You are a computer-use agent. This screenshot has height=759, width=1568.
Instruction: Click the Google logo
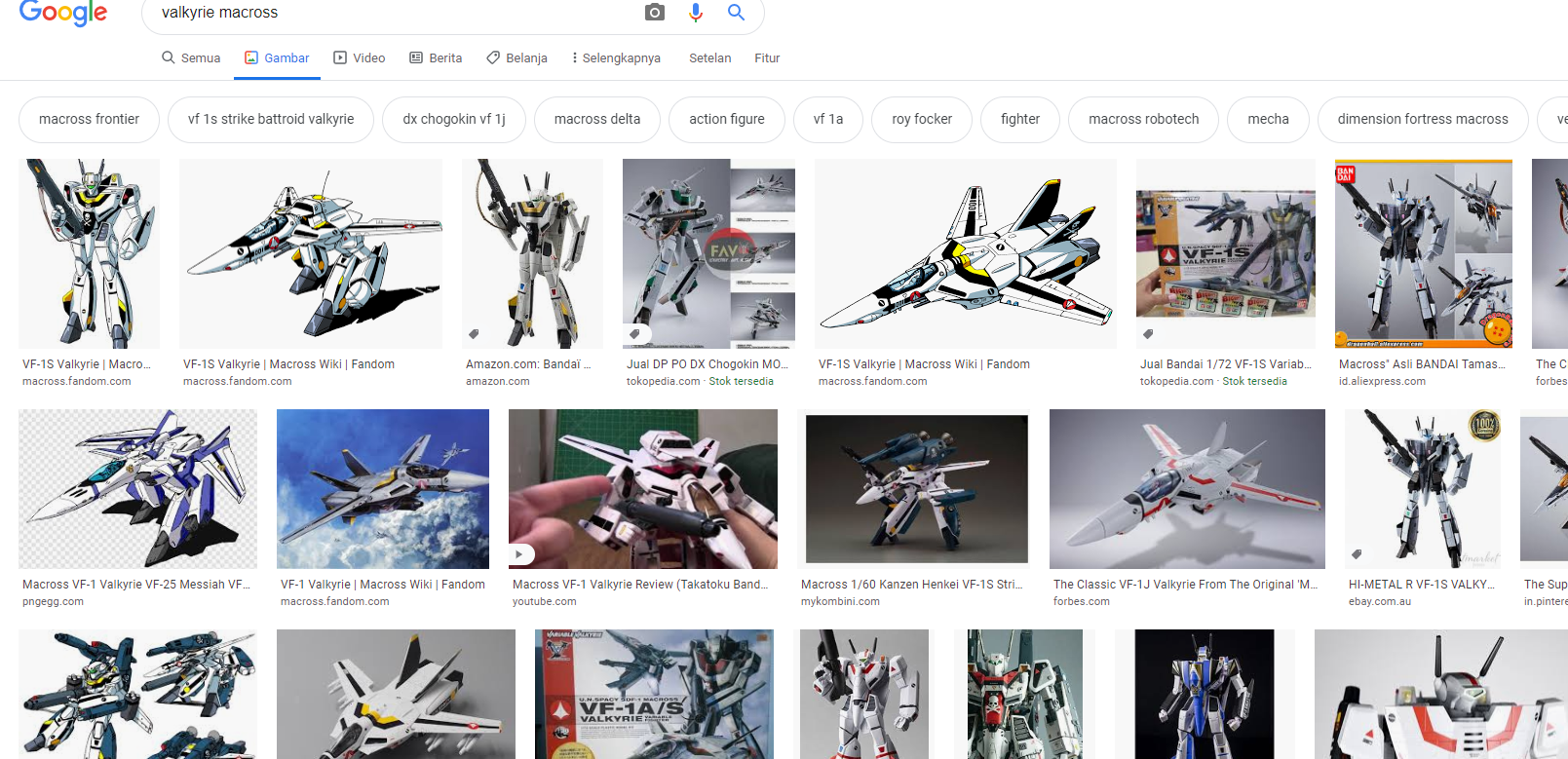pos(63,13)
